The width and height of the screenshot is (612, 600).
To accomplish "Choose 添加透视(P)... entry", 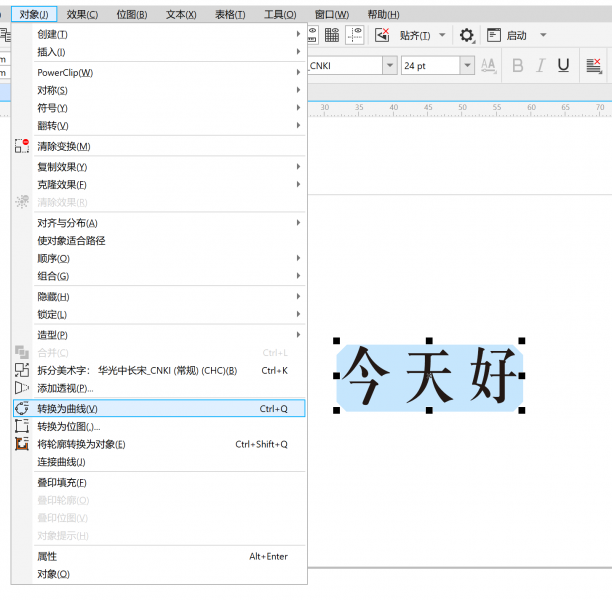I will (x=169, y=388).
